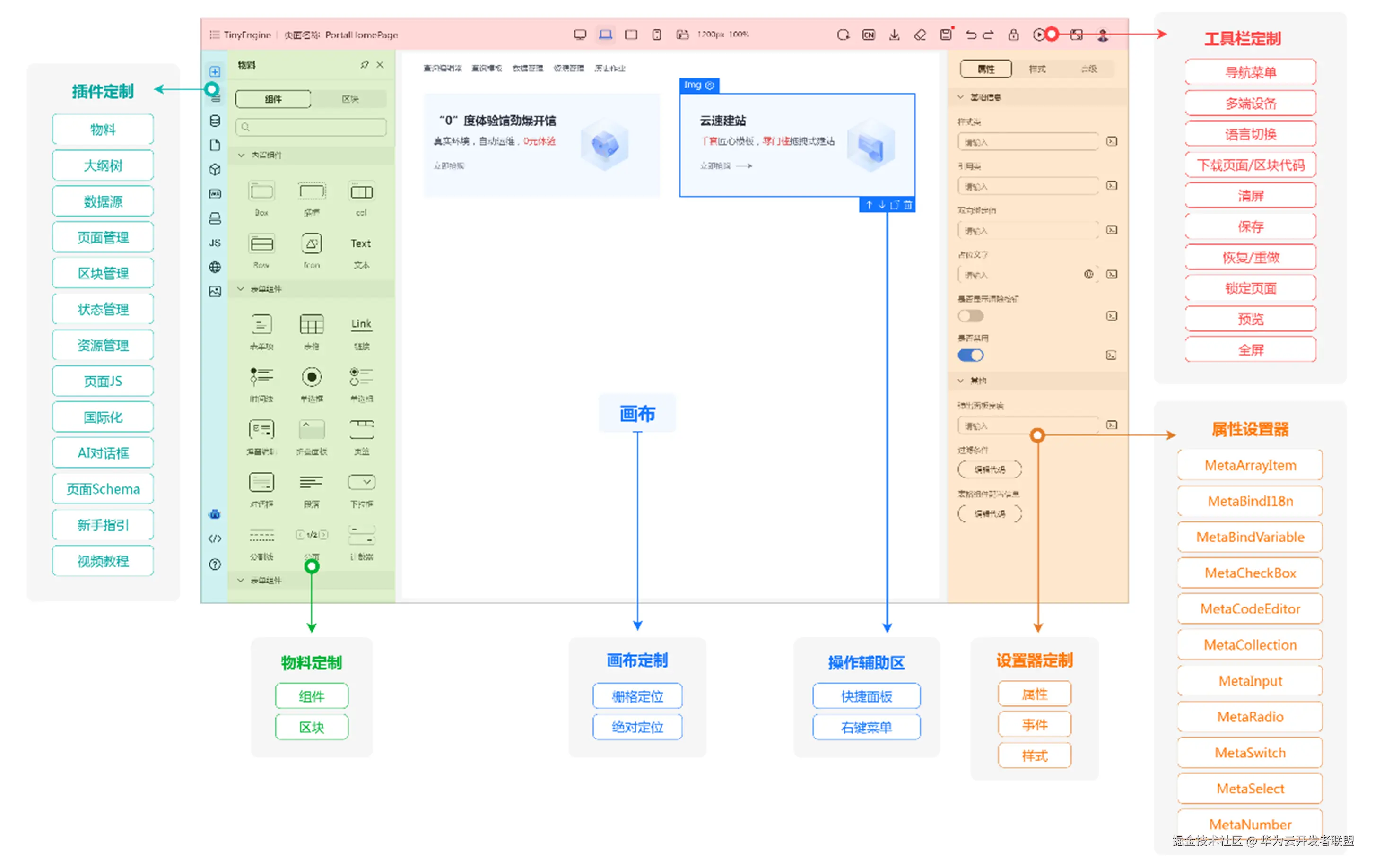Click the eraser clear-screen icon
Viewport: 1375px width, 868px height.
click(920, 35)
